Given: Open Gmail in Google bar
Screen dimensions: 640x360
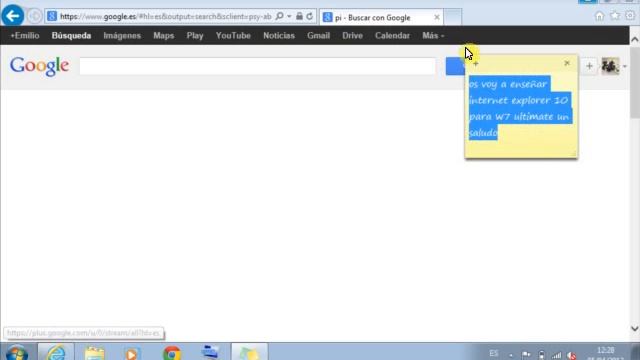Looking at the screenshot, I should point(318,36).
